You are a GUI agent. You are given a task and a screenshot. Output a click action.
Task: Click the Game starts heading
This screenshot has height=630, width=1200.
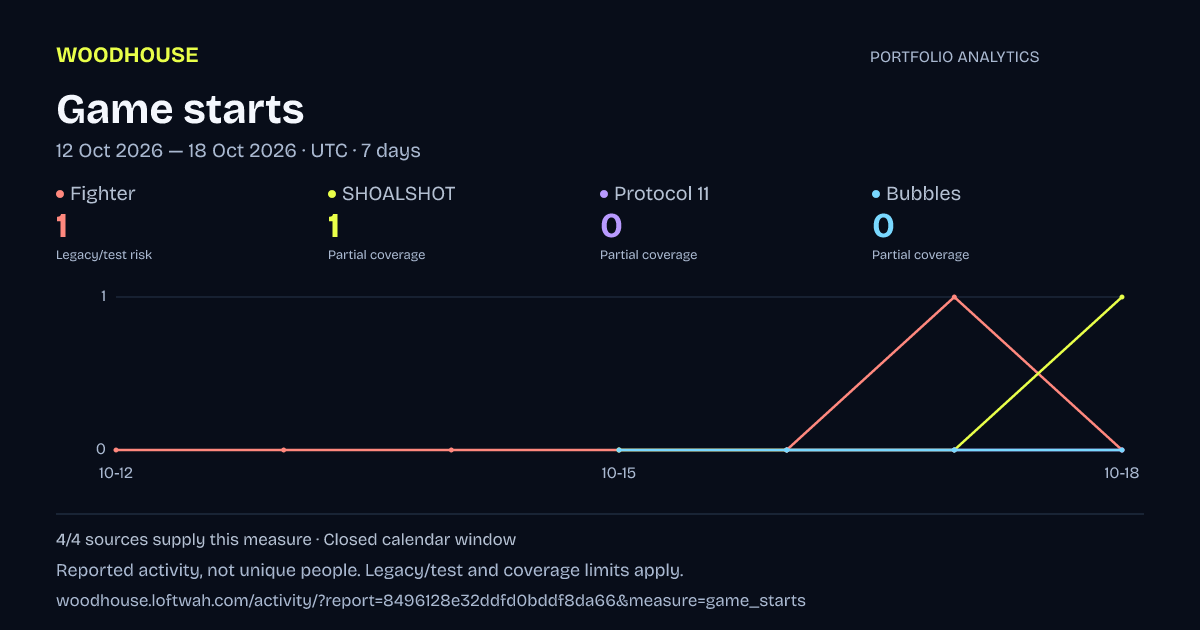tap(180, 109)
